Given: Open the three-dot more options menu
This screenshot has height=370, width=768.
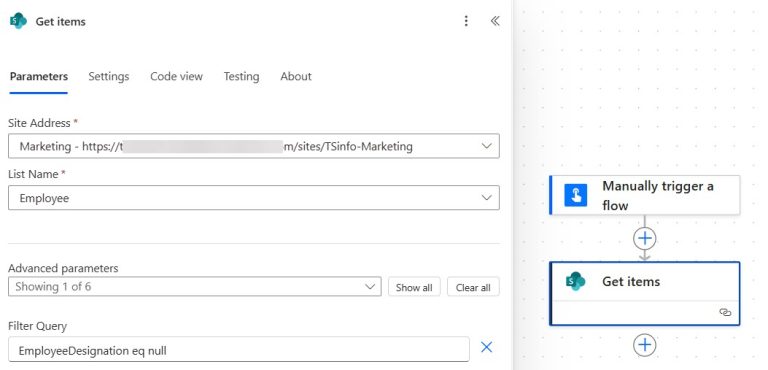Looking at the screenshot, I should (x=466, y=21).
